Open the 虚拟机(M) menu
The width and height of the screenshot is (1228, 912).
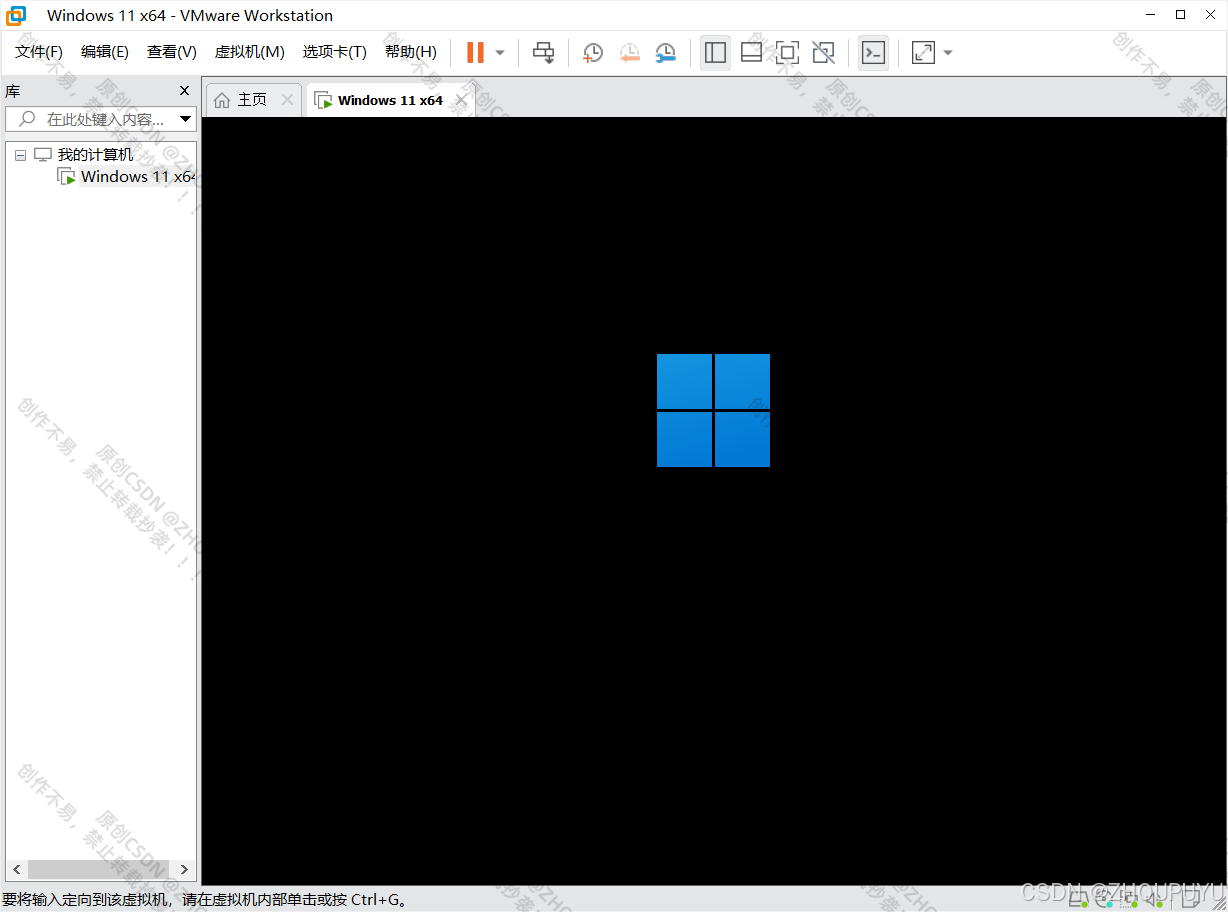tap(250, 52)
